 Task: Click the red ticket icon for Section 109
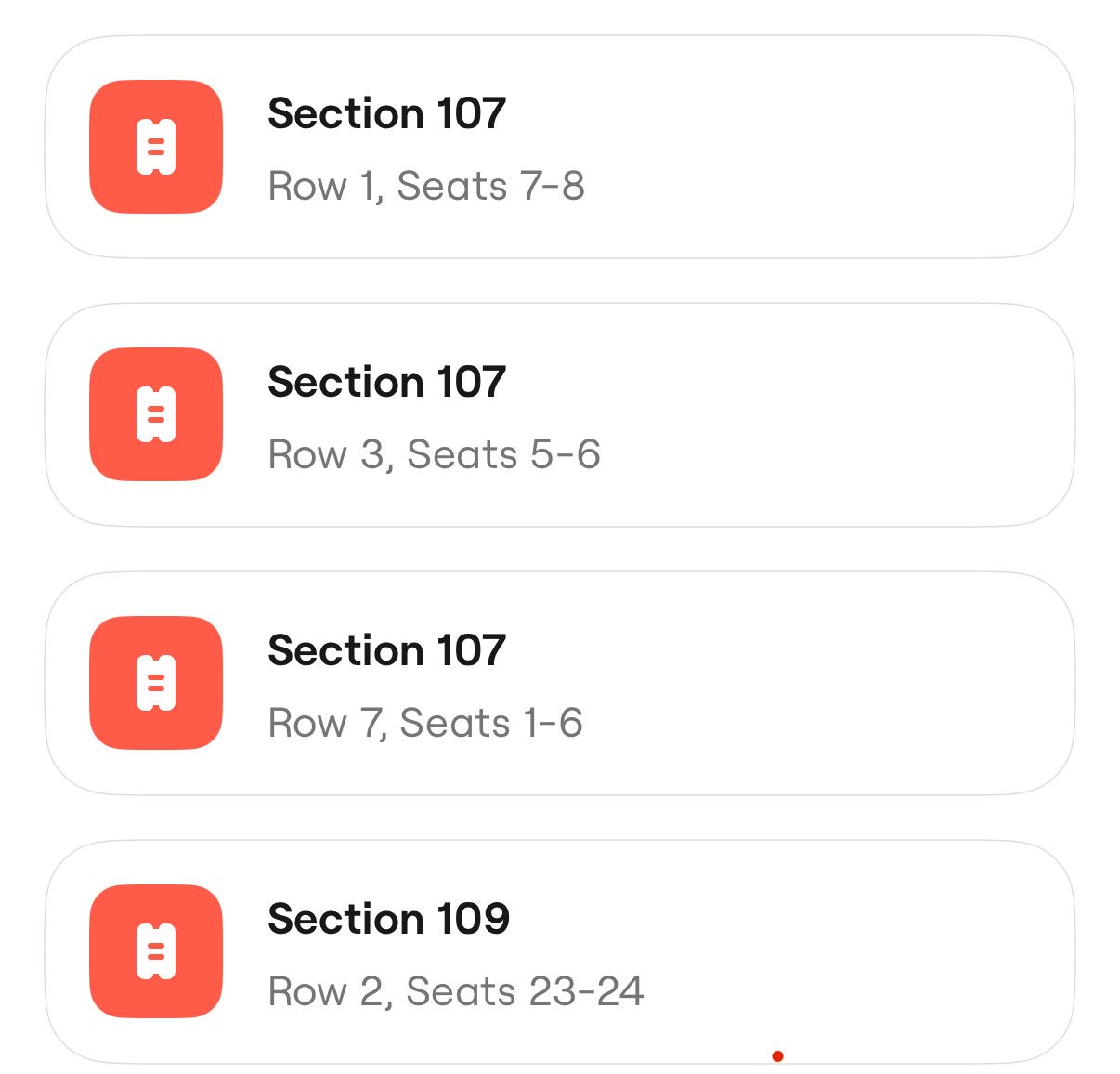[156, 951]
